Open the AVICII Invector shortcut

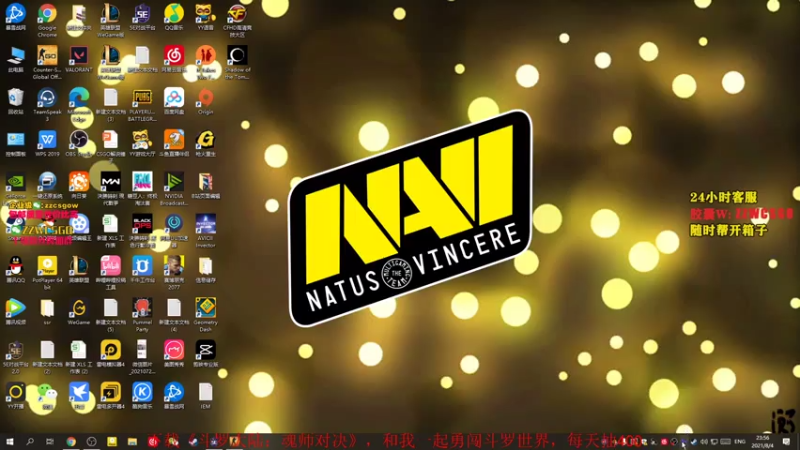coord(205,231)
